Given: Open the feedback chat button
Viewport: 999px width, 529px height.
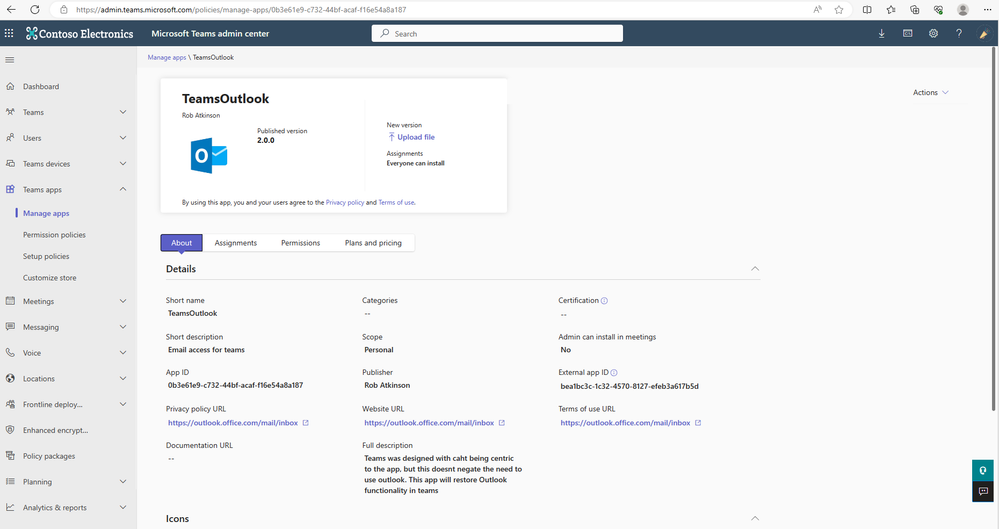Looking at the screenshot, I should (983, 491).
